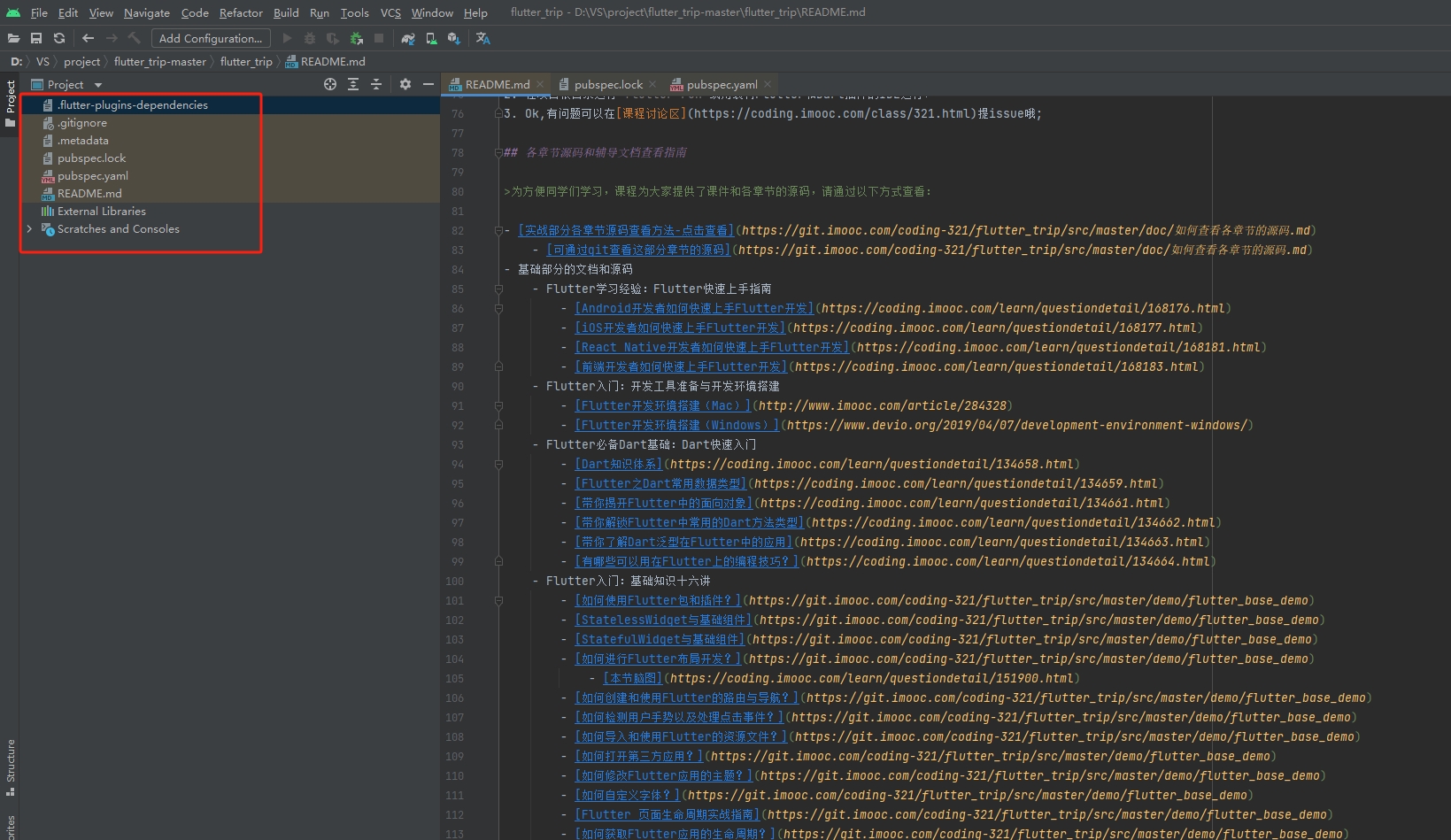This screenshot has height=840, width=1451.
Task: Click Run with Coverage icon
Action: point(333,38)
